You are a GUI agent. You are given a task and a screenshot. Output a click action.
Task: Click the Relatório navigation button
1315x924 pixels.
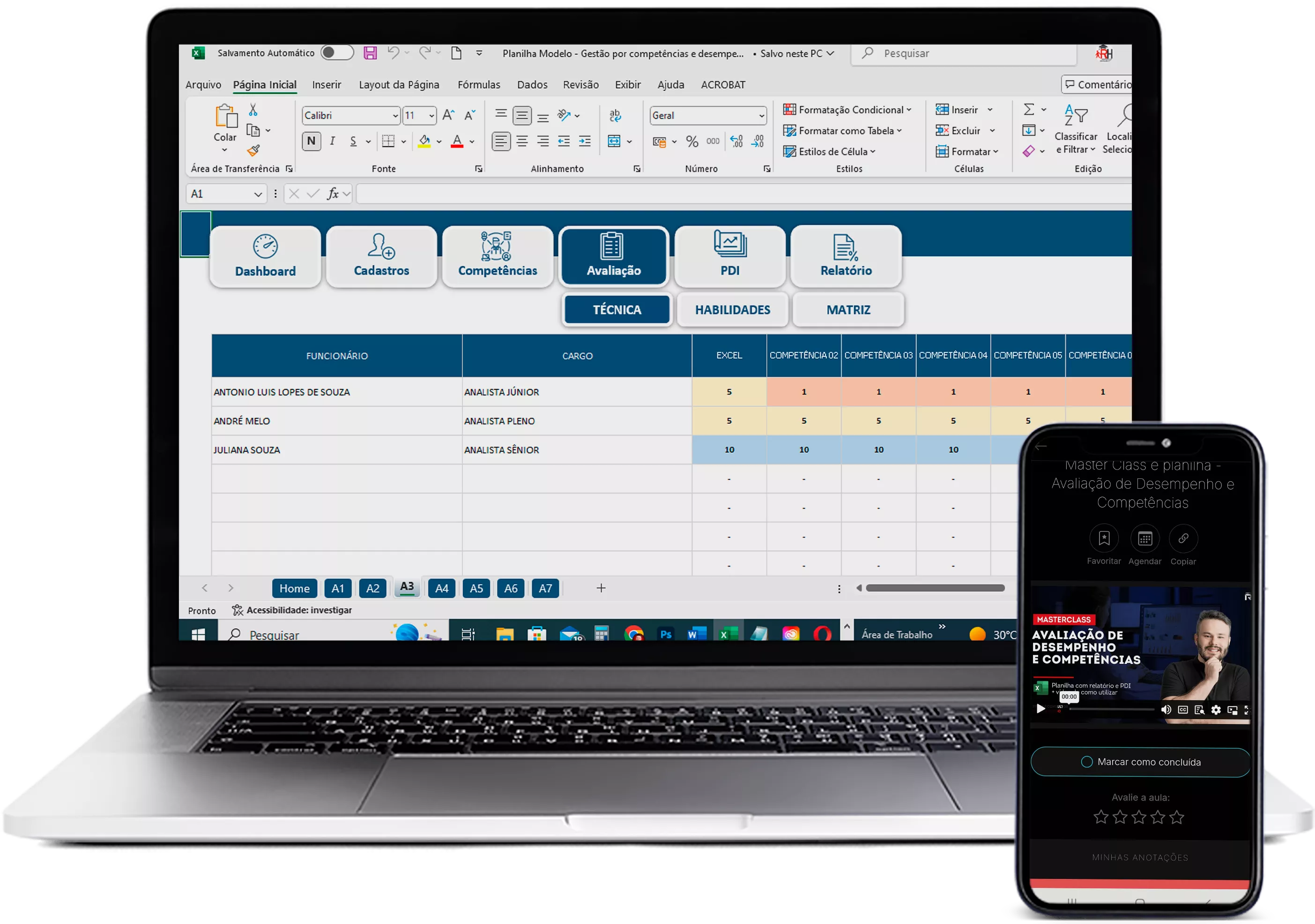click(x=846, y=256)
